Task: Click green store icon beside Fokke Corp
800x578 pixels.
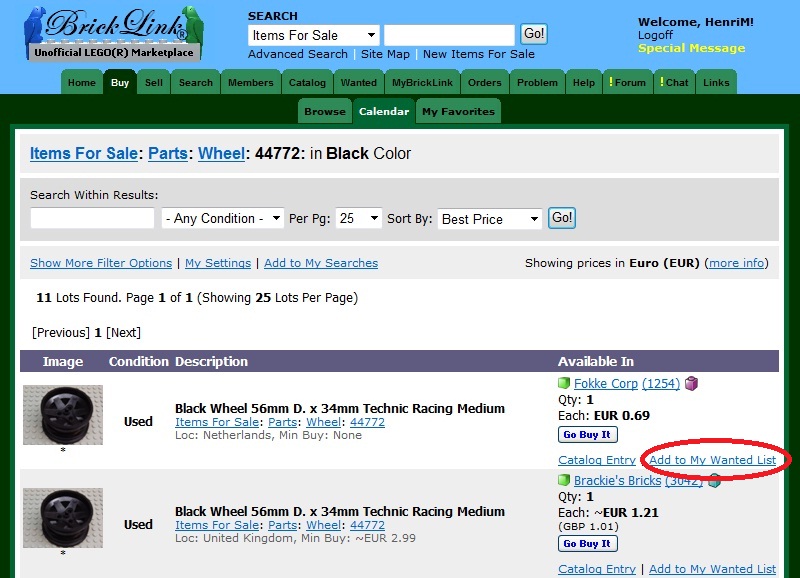Action: (564, 384)
